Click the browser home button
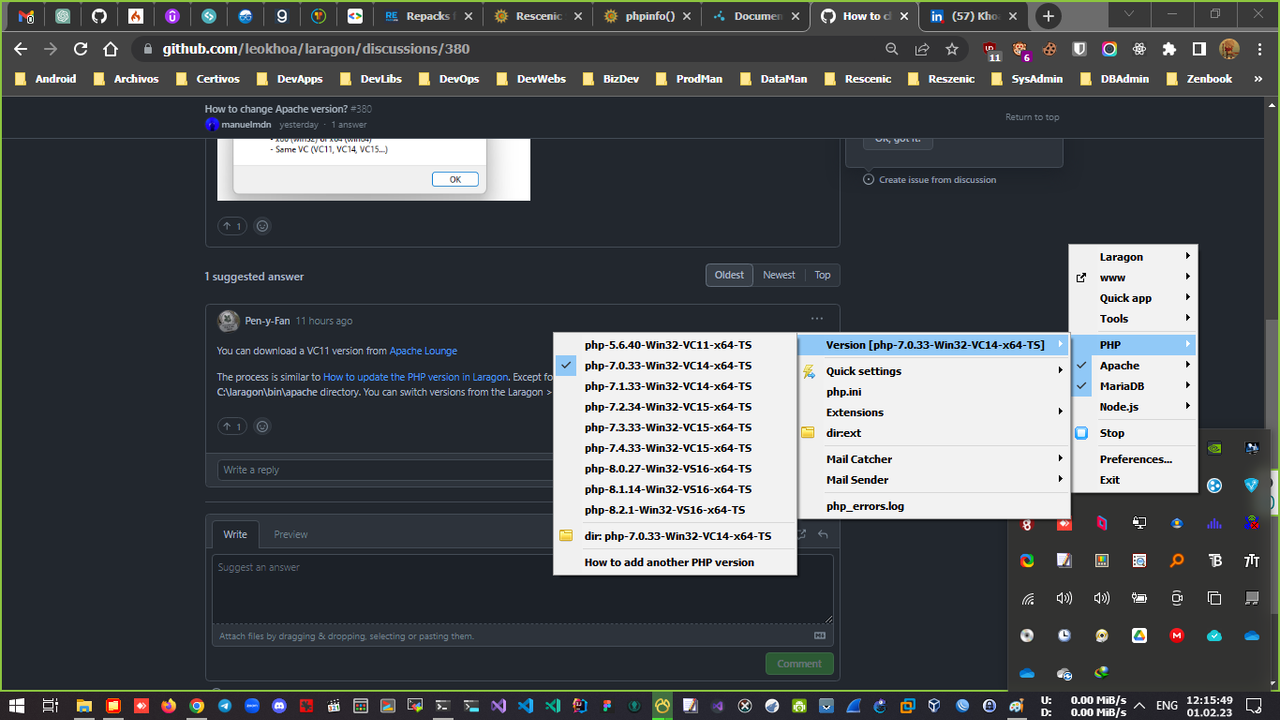Screen dimensions: 1280x720 tap(112, 49)
